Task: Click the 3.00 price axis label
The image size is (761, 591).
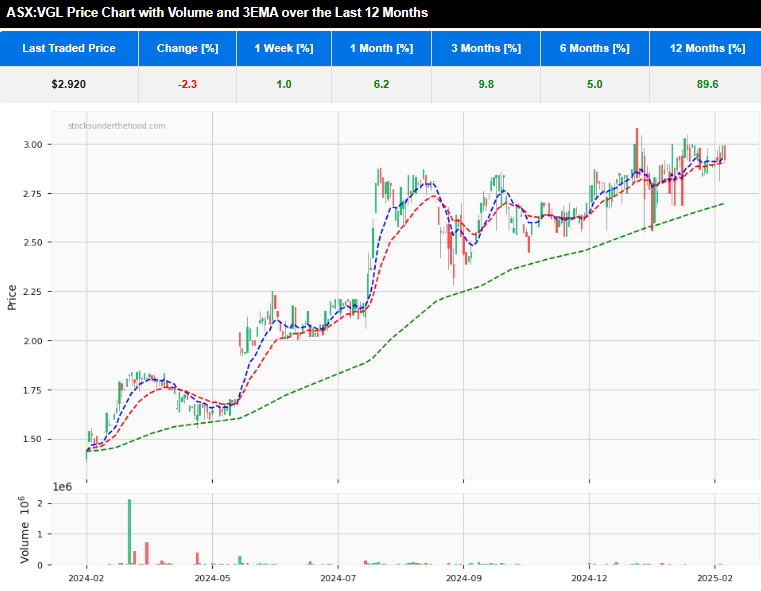Action: click(33, 145)
